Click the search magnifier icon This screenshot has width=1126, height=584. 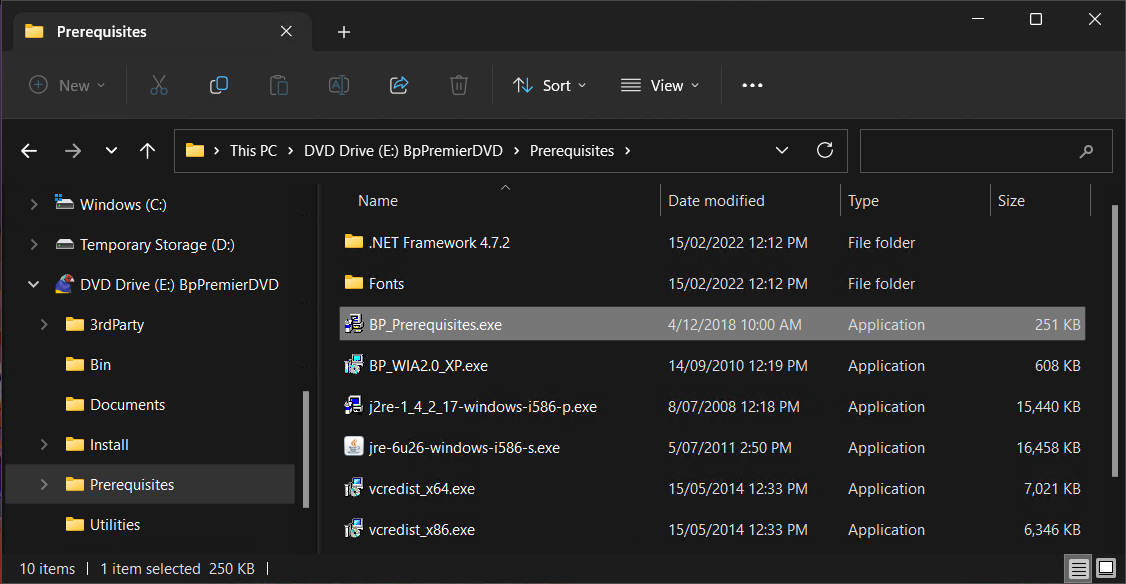pos(1086,151)
